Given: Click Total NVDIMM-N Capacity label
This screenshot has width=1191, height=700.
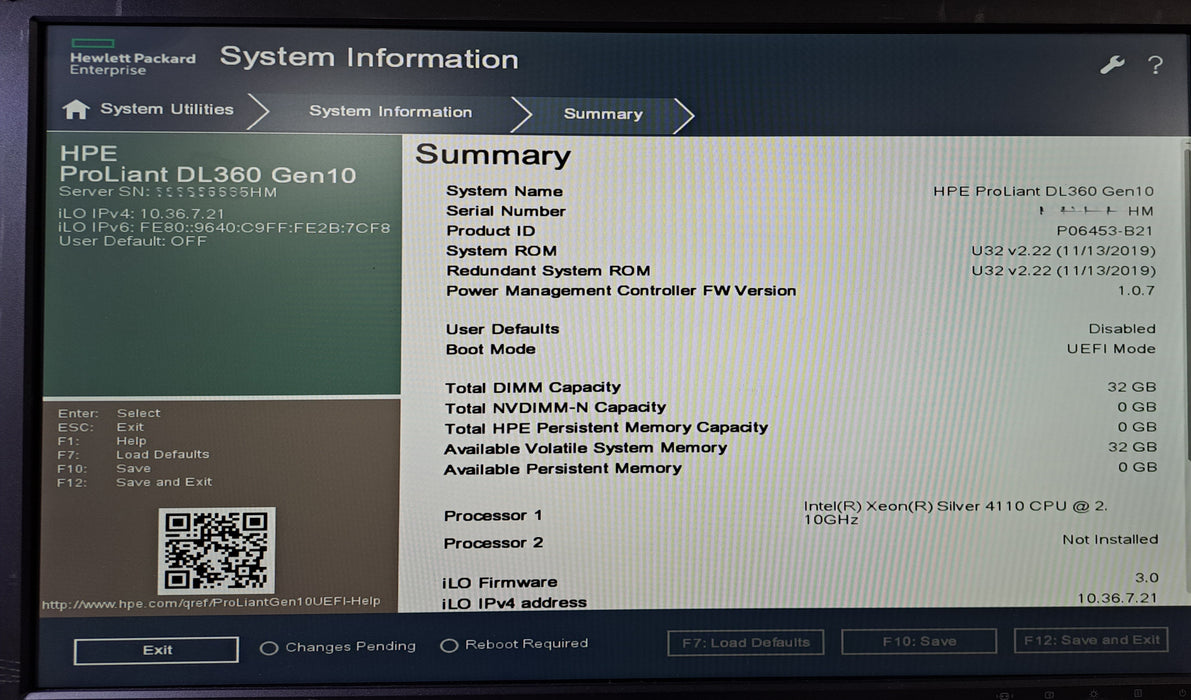Looking at the screenshot, I should [x=555, y=408].
